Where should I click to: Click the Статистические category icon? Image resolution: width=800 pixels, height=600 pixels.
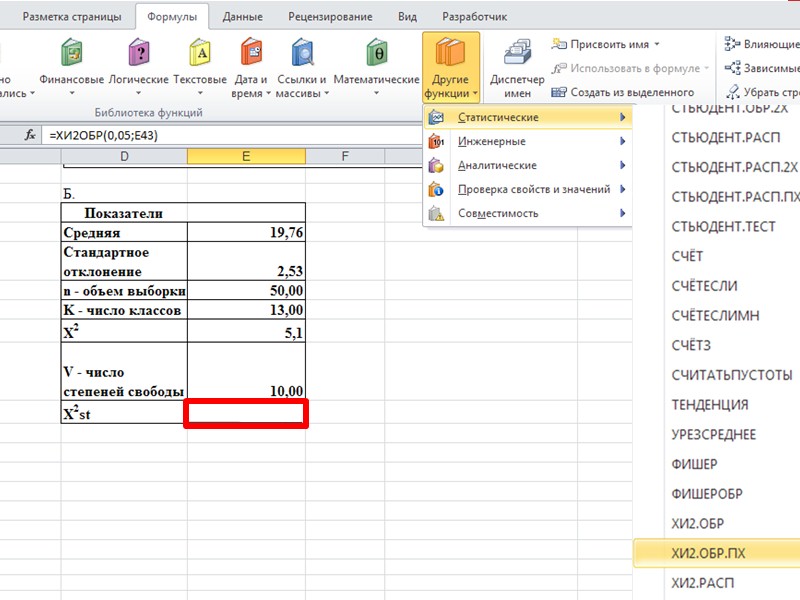436,117
